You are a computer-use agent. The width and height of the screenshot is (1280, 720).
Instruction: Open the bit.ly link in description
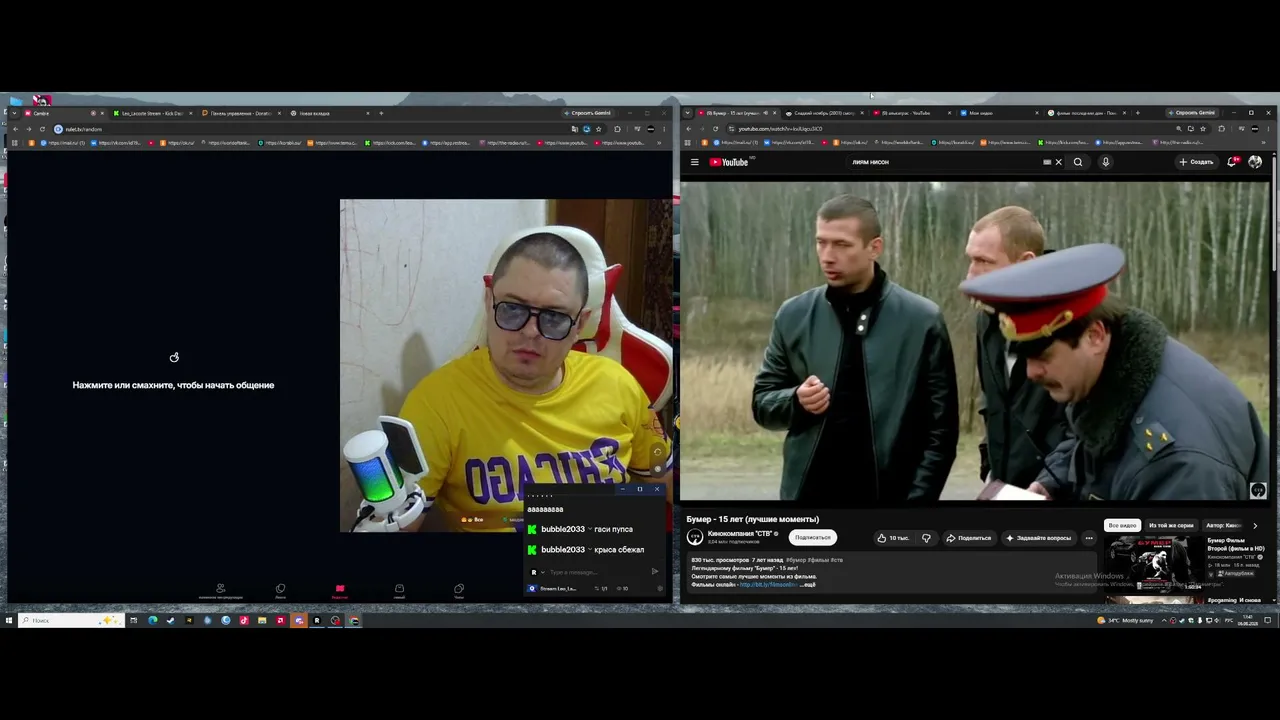[x=768, y=584]
